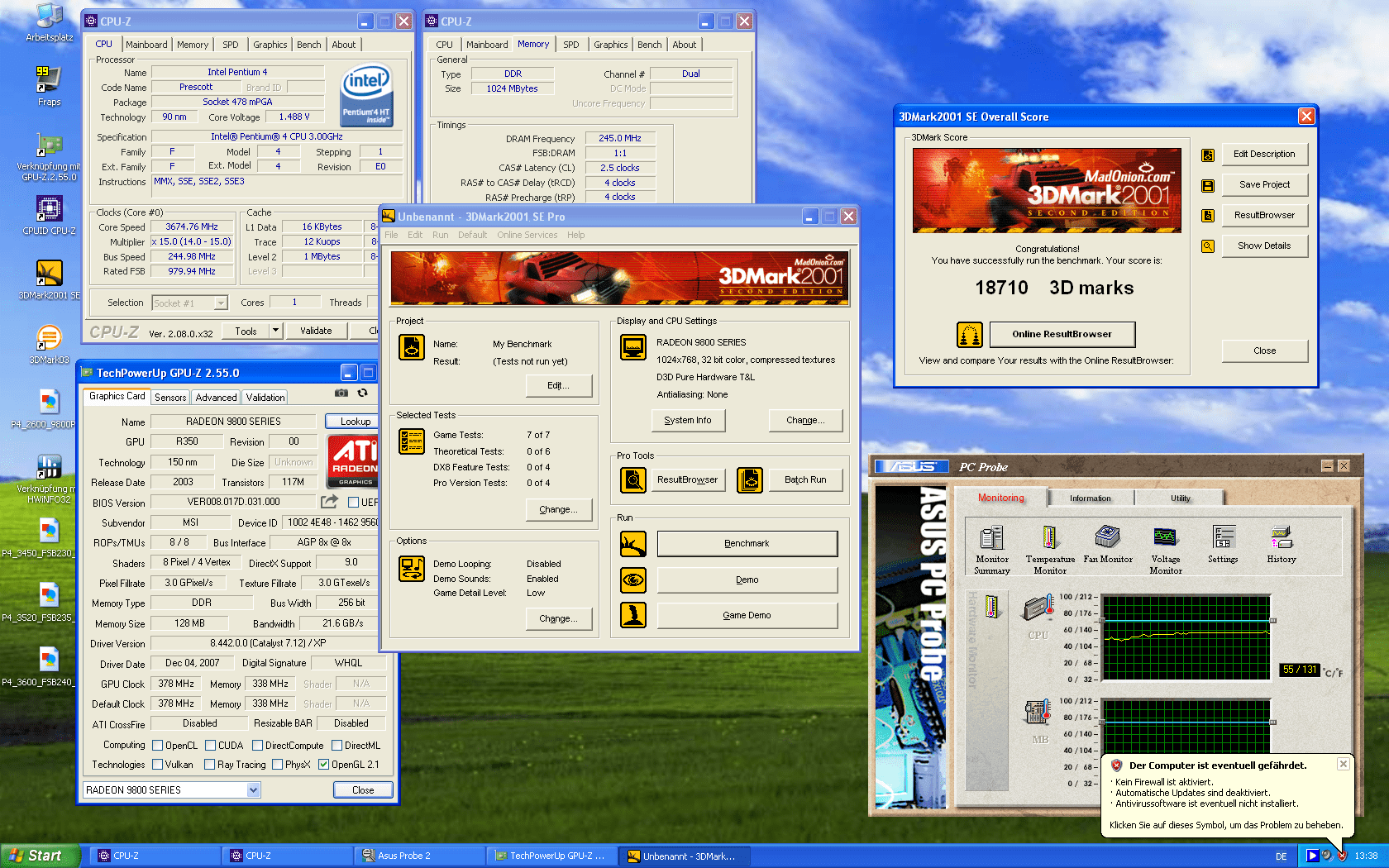Click Edit Description button
Image resolution: width=1389 pixels, height=868 pixels.
pos(1264,154)
